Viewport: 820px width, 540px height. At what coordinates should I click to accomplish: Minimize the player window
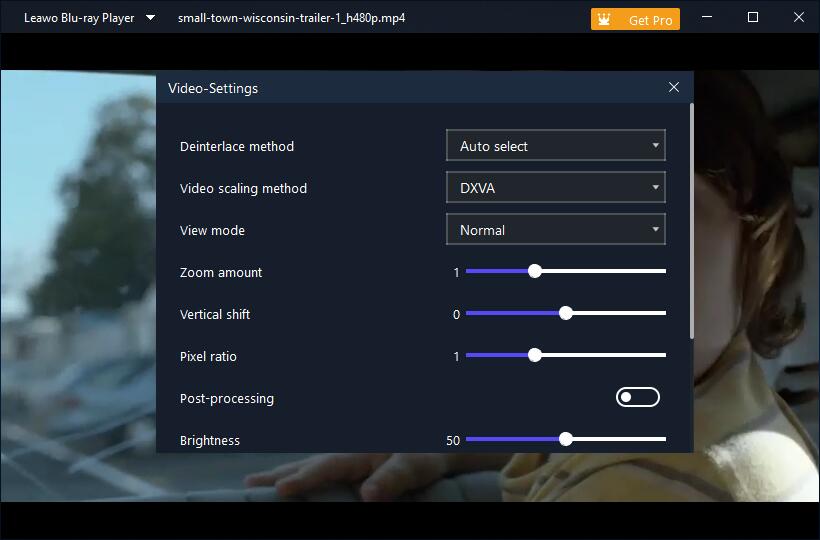[708, 18]
